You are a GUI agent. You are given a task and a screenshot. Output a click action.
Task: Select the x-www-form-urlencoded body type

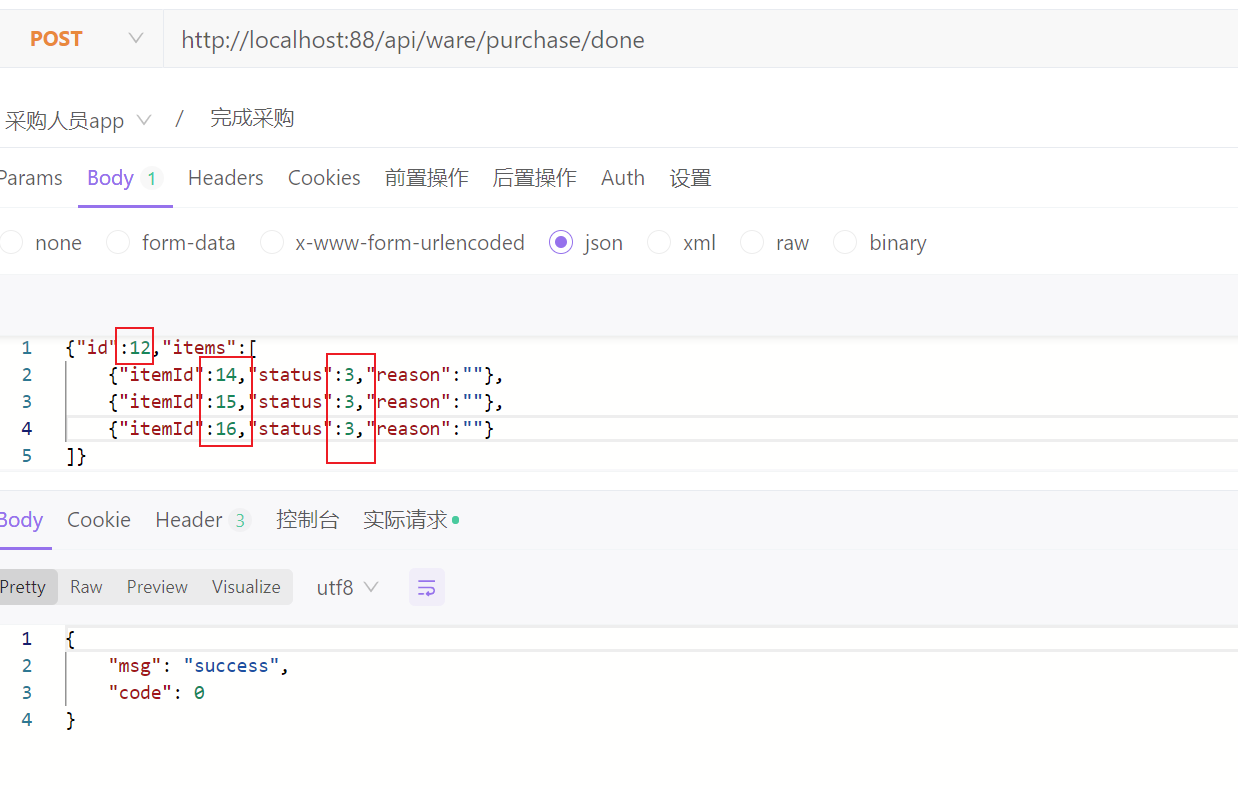pos(392,243)
